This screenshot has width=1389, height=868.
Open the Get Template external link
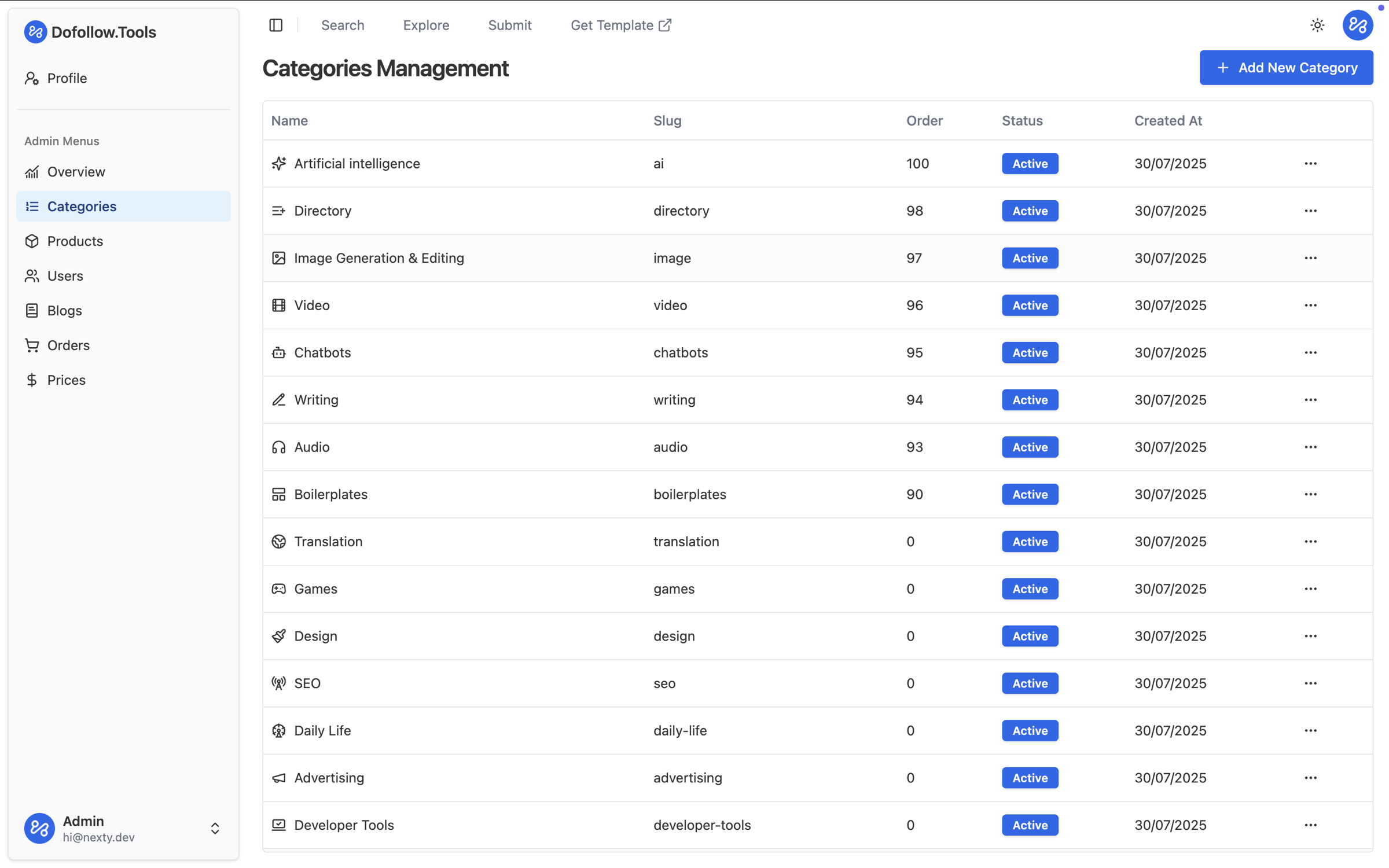(x=620, y=25)
